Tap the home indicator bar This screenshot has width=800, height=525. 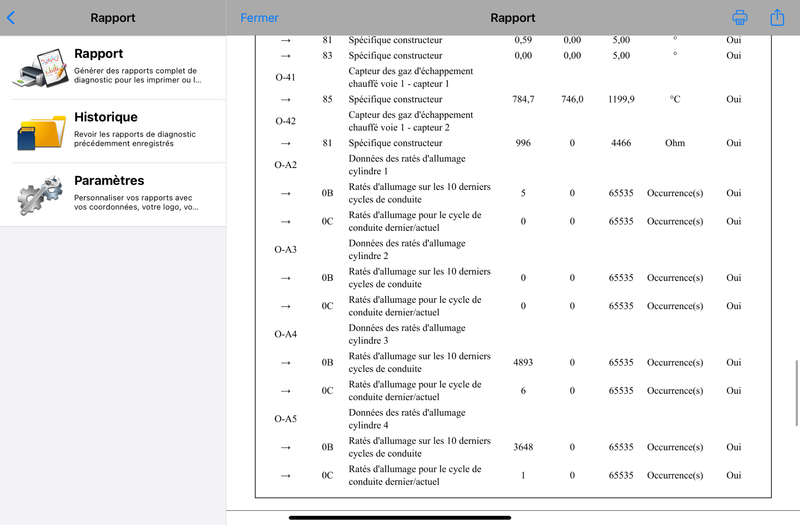(400, 517)
